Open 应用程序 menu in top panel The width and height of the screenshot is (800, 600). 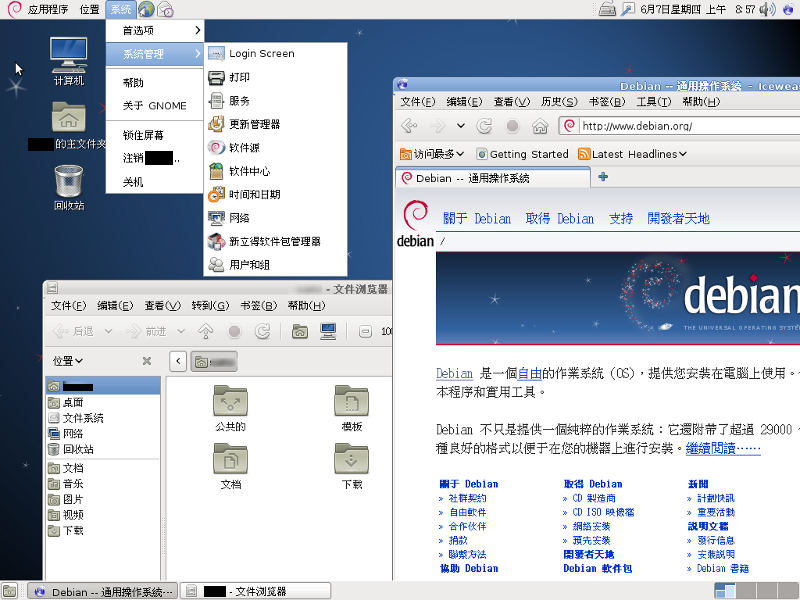tap(47, 9)
